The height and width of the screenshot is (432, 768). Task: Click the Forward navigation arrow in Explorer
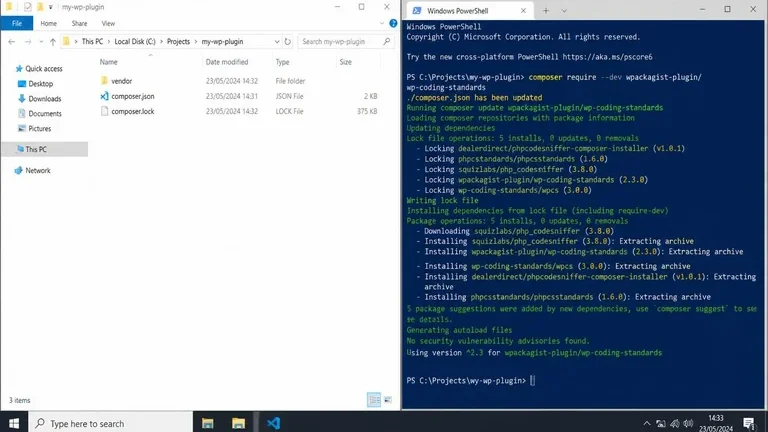coord(28,42)
